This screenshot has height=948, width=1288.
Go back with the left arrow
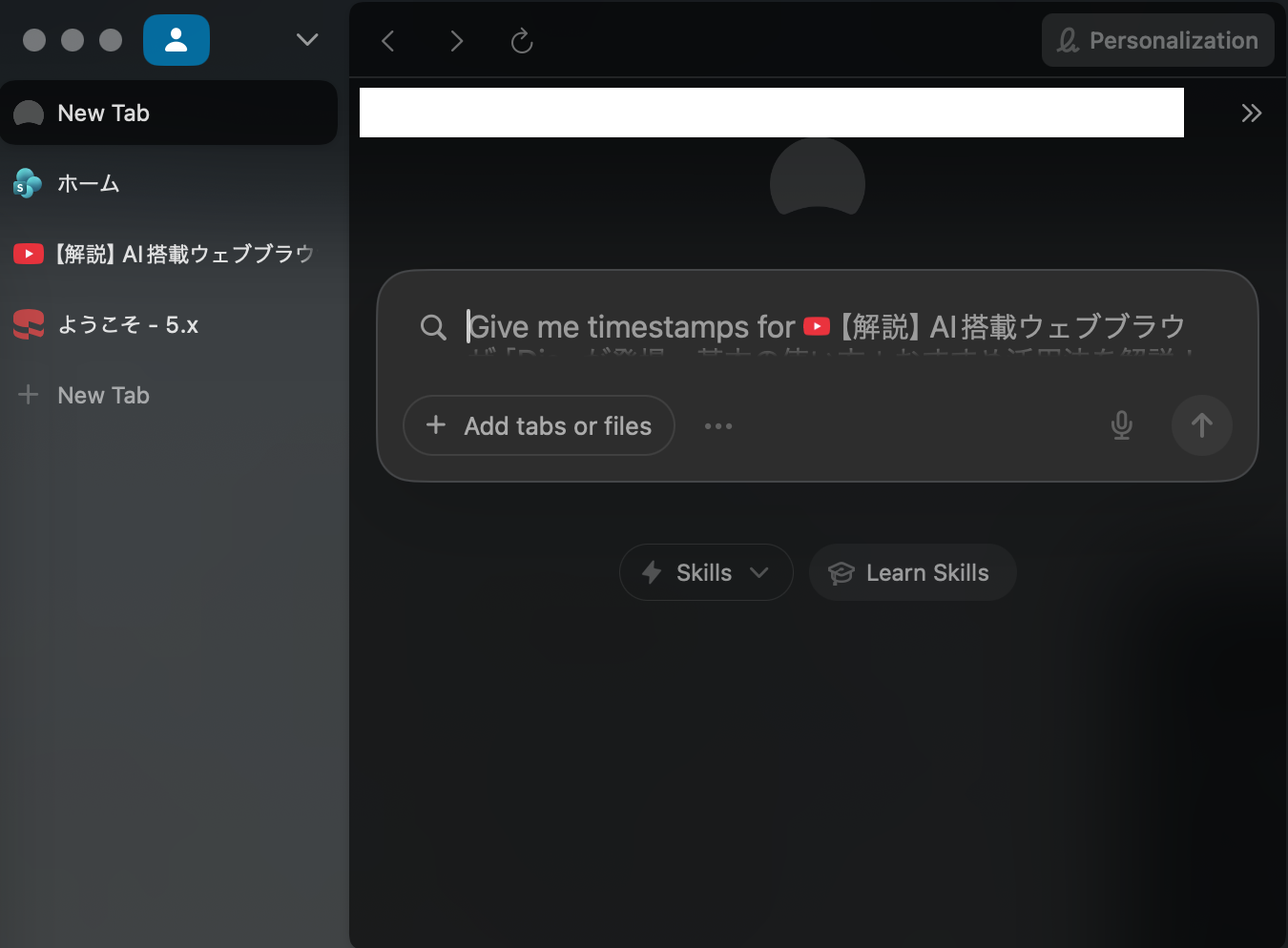(x=388, y=41)
